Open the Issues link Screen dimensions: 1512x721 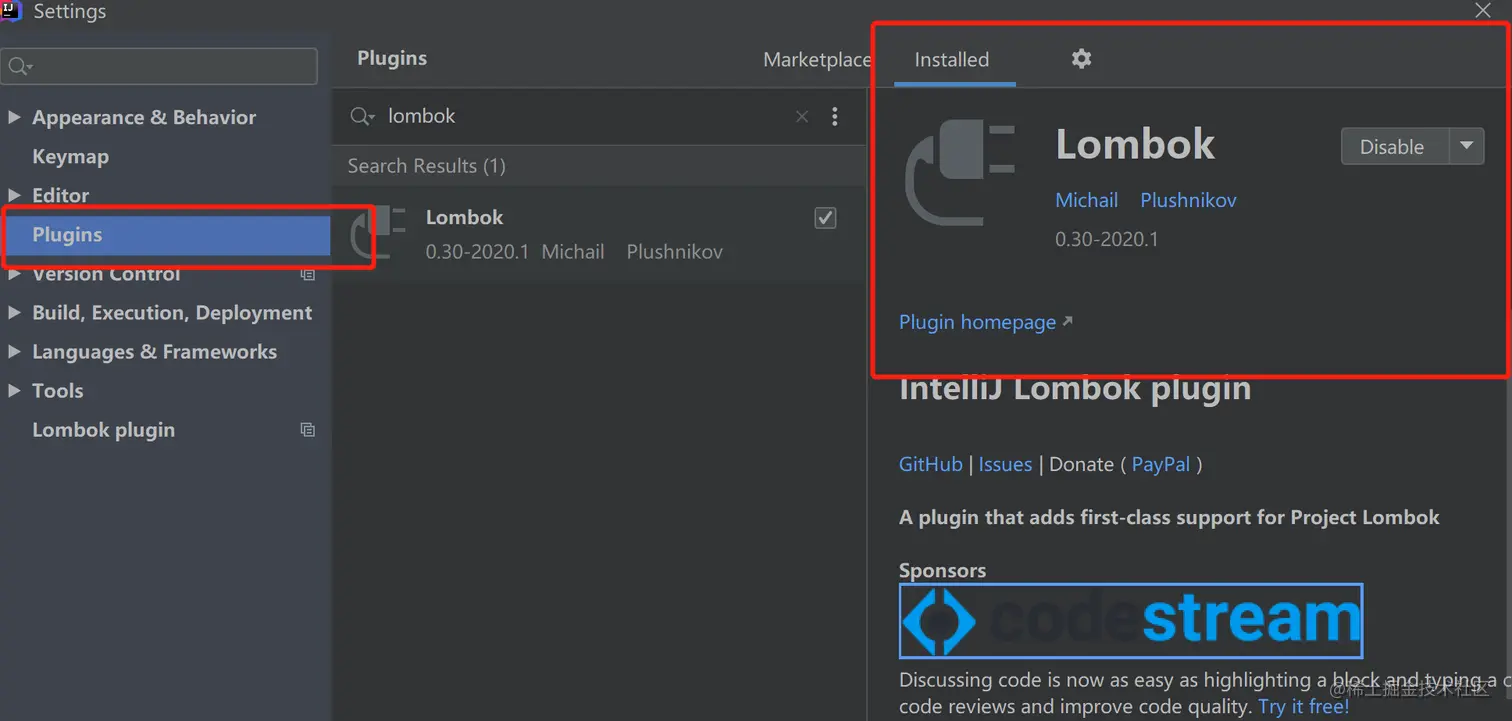[x=1005, y=464]
